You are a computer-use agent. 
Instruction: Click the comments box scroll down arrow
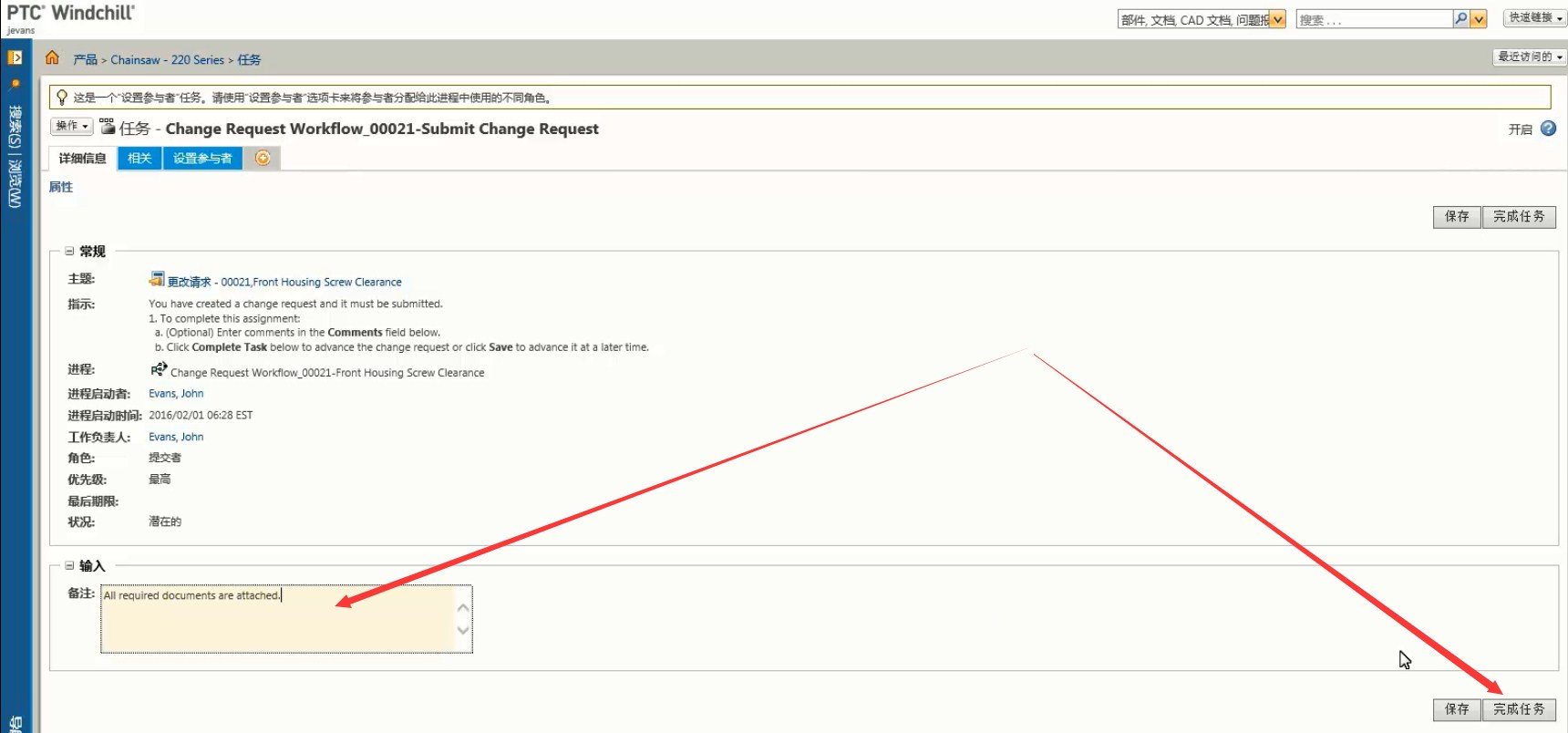463,630
